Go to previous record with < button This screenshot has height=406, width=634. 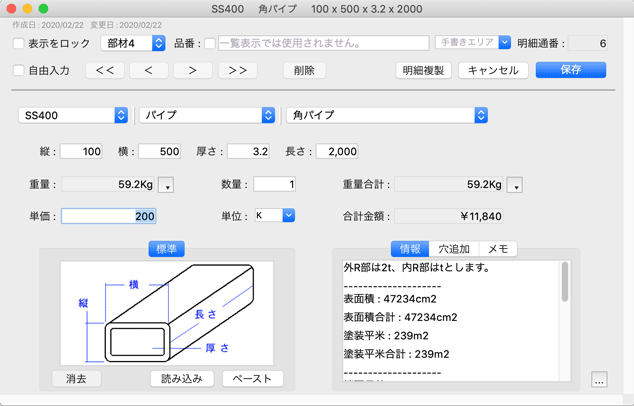(x=149, y=71)
